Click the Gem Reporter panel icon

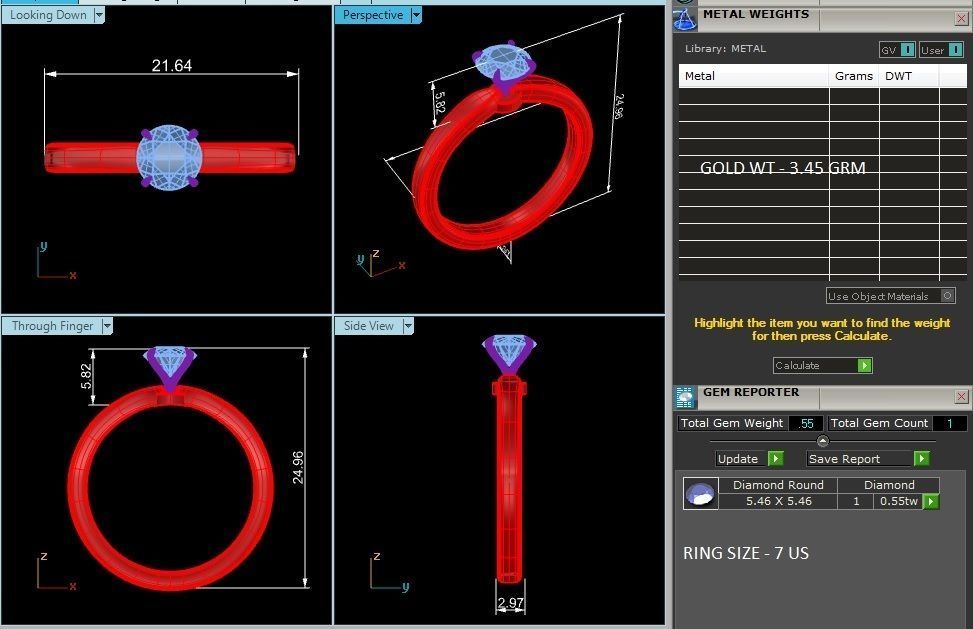pyautogui.click(x=685, y=397)
